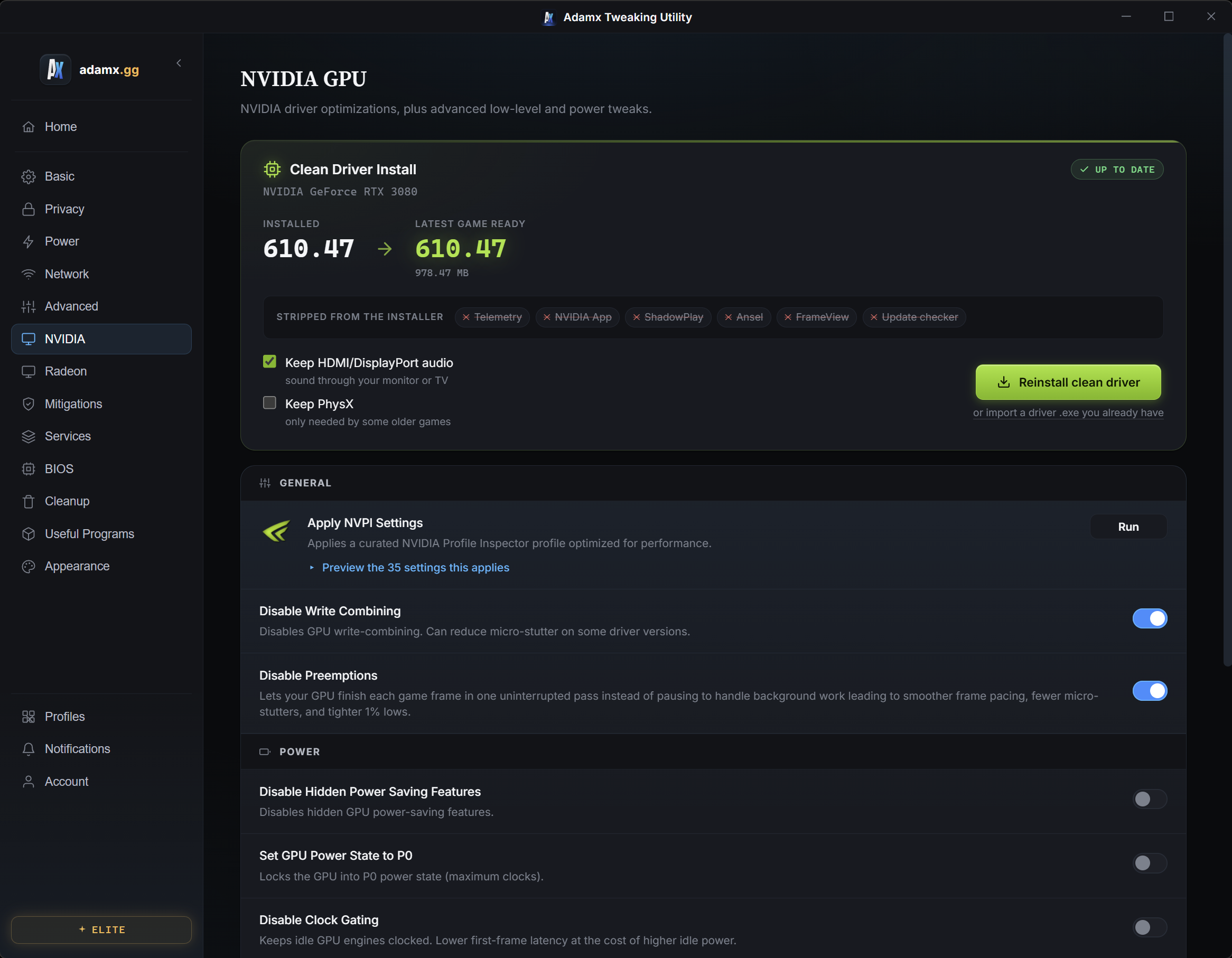Click the Clean Driver Install chip icon
The image size is (1232, 958).
pos(272,169)
